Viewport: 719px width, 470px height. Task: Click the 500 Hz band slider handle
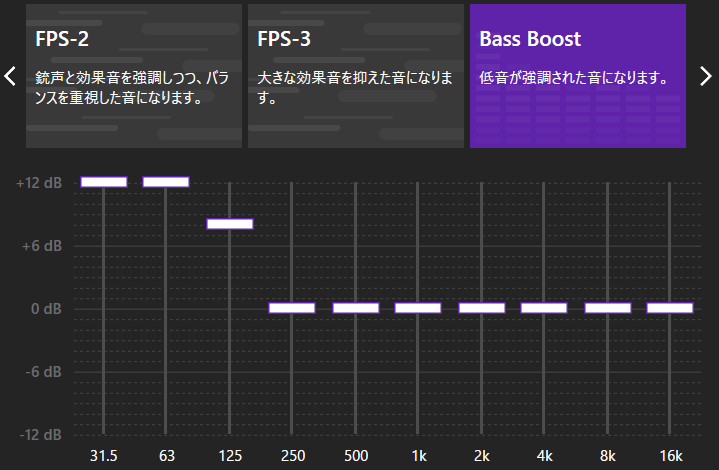pyautogui.click(x=356, y=308)
